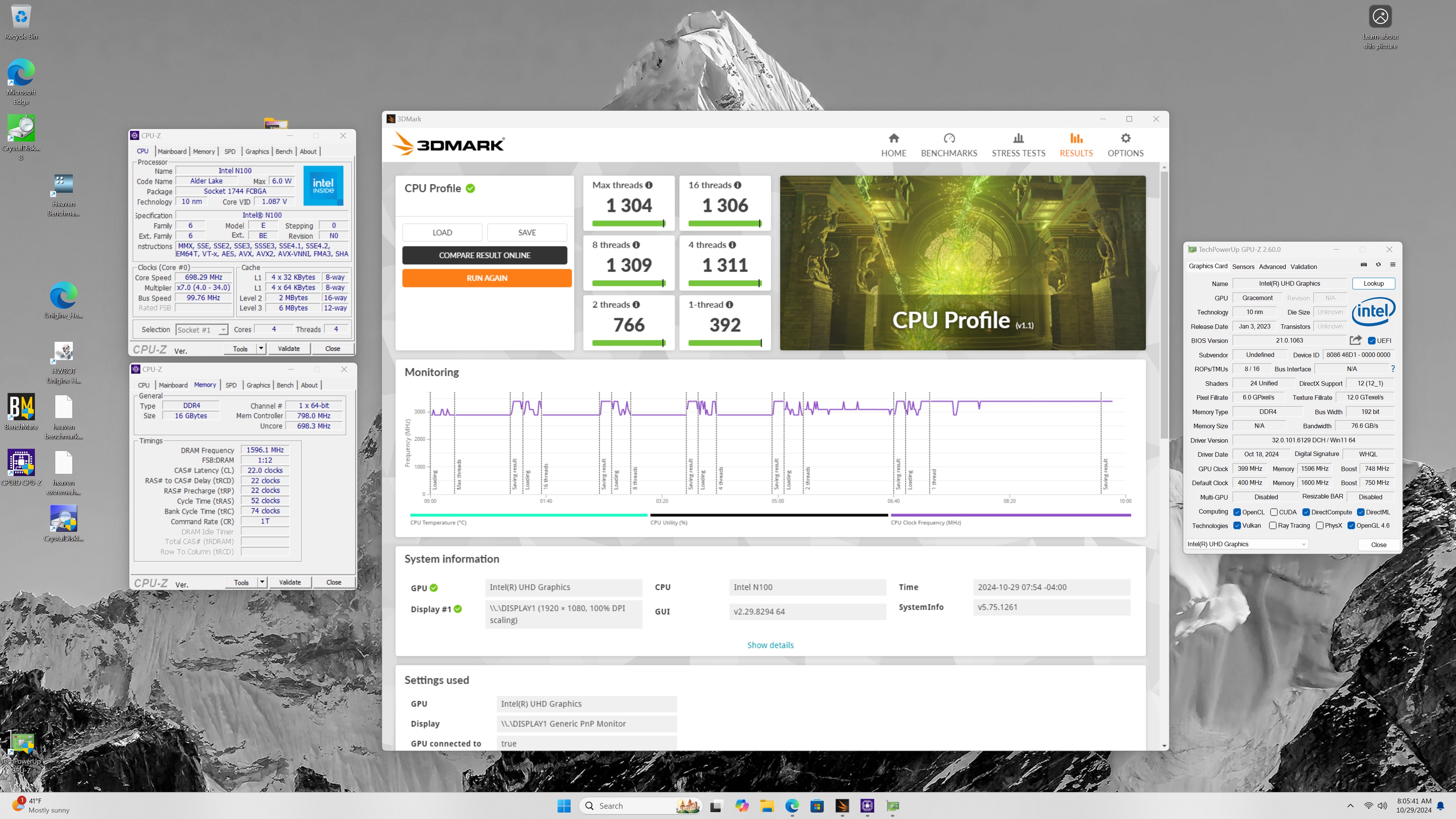Toggle the CUDA checkbox in GPU-Z
The width and height of the screenshot is (1456, 819).
click(1274, 512)
